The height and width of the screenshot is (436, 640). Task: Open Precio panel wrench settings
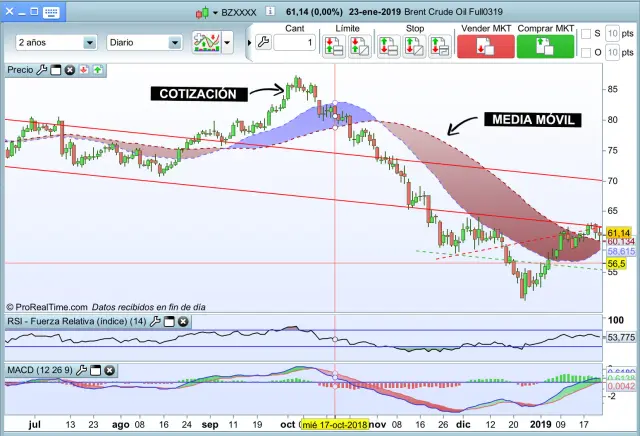click(x=42, y=71)
